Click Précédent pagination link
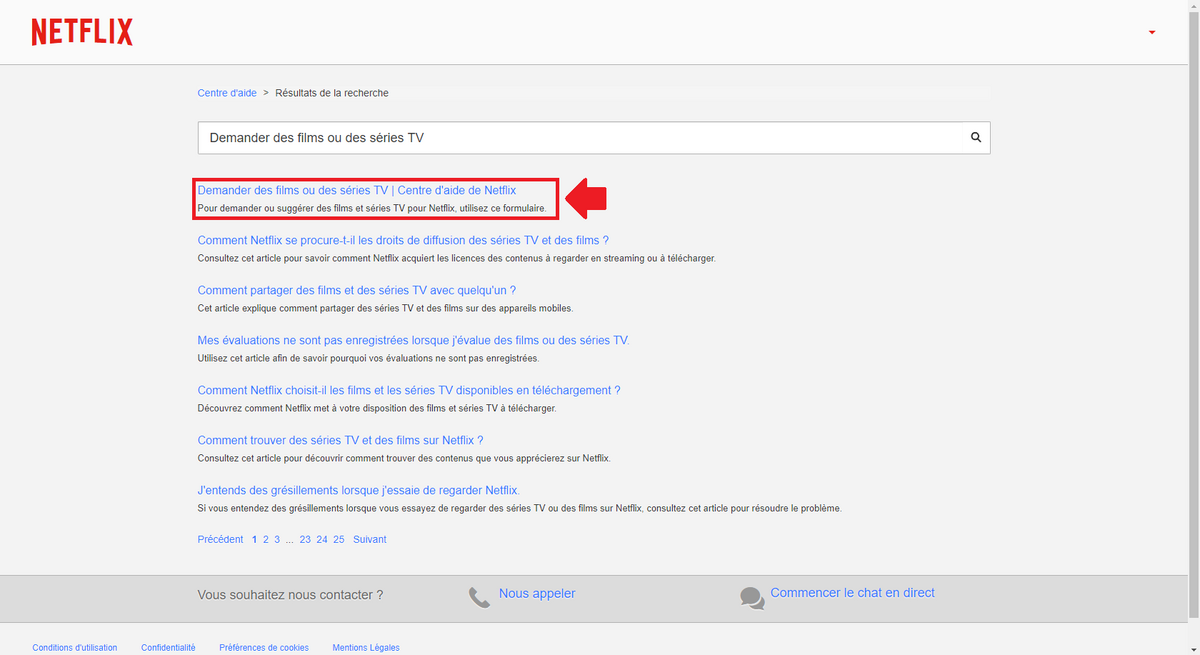 click(x=220, y=539)
